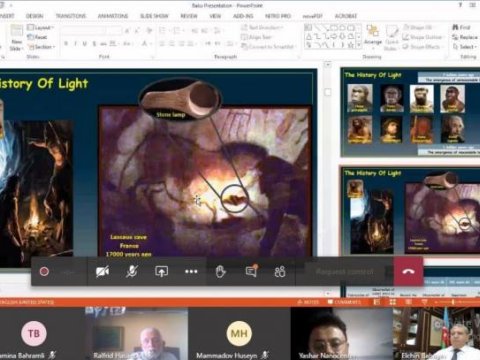This screenshot has height=360, width=480.
Task: Open the font name combo box
Action: pyautogui.click(x=83, y=31)
